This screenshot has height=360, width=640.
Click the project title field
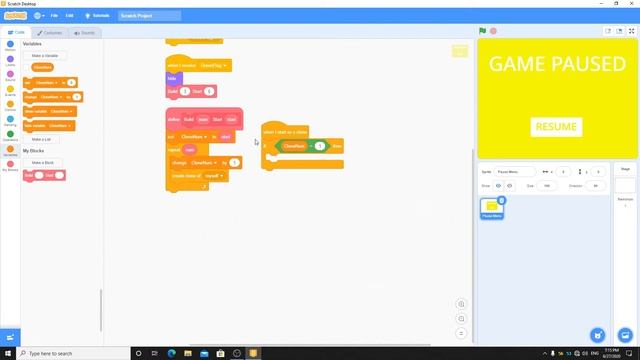tap(149, 16)
